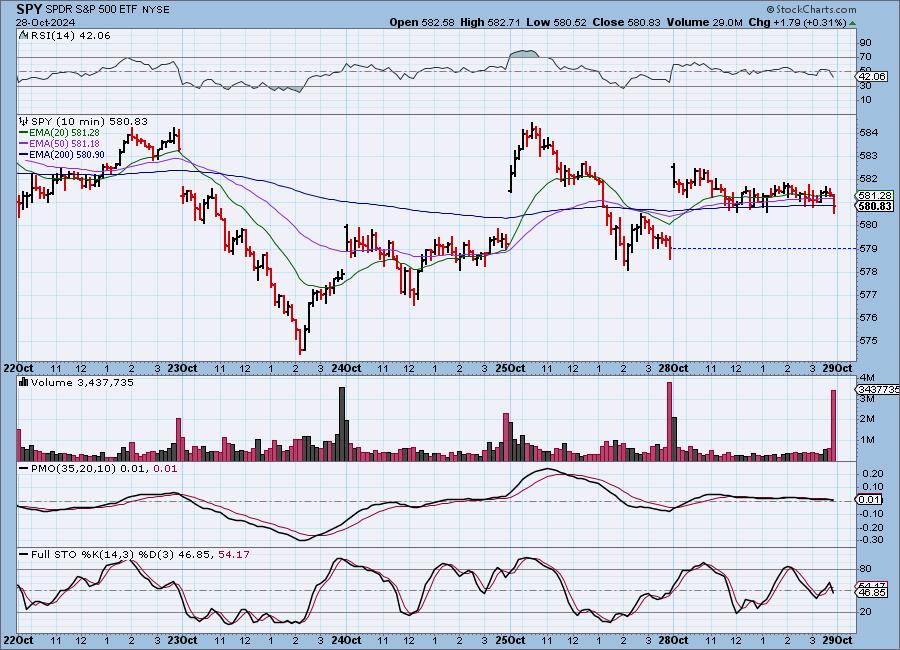Click the small icon before RSI(14) label
900x650 pixels.
pos(23,35)
